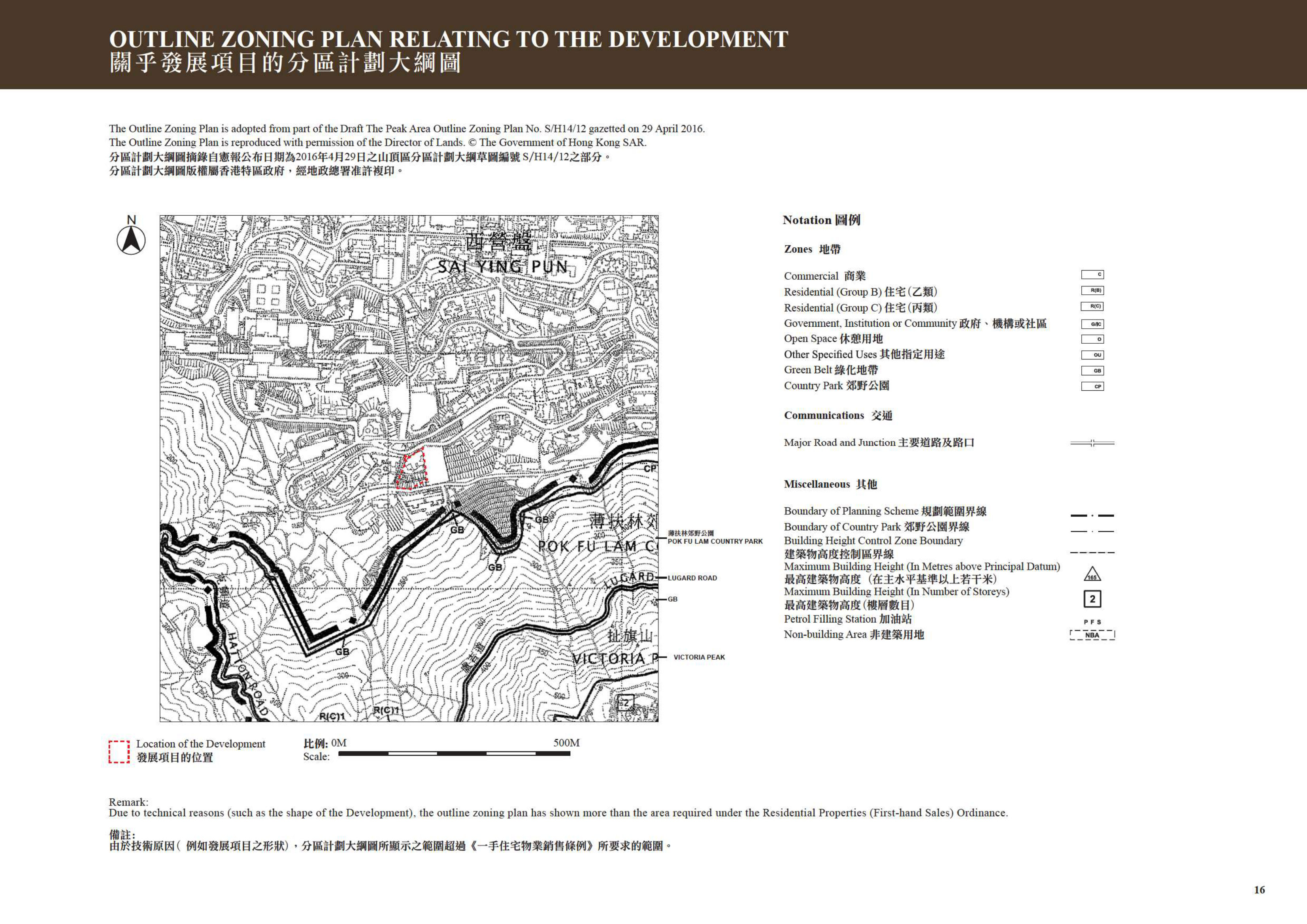Click the triangle 165 building height symbol
The height and width of the screenshot is (924, 1307).
point(1092,574)
